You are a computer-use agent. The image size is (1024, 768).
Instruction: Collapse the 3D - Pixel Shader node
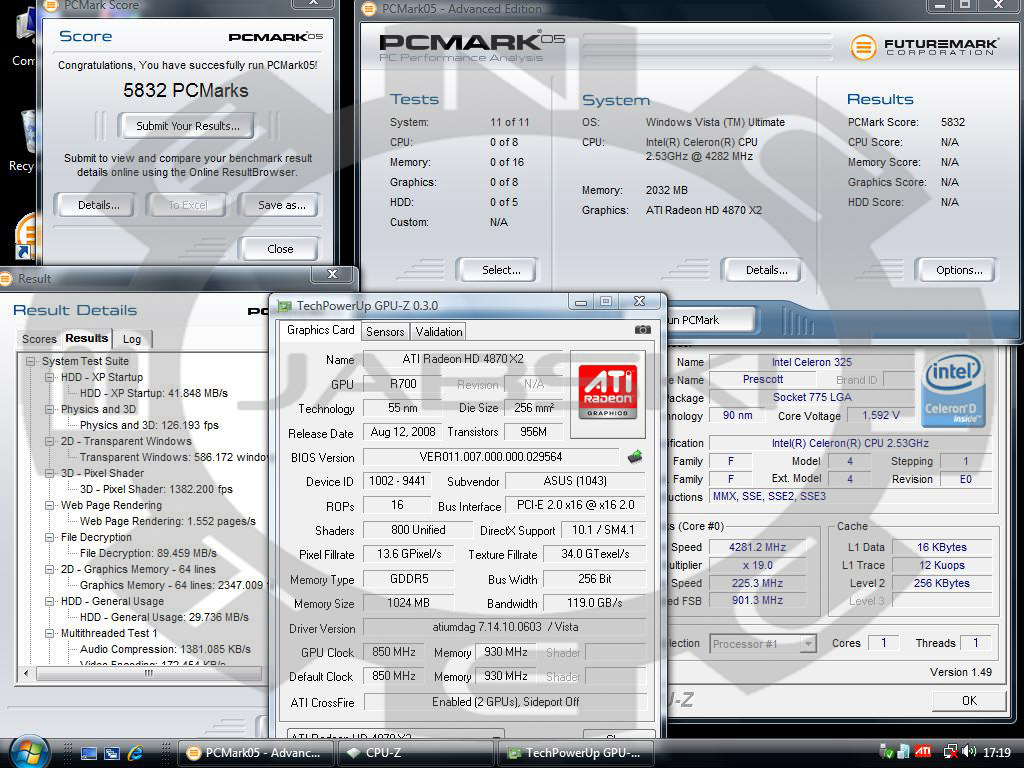[x=49, y=473]
